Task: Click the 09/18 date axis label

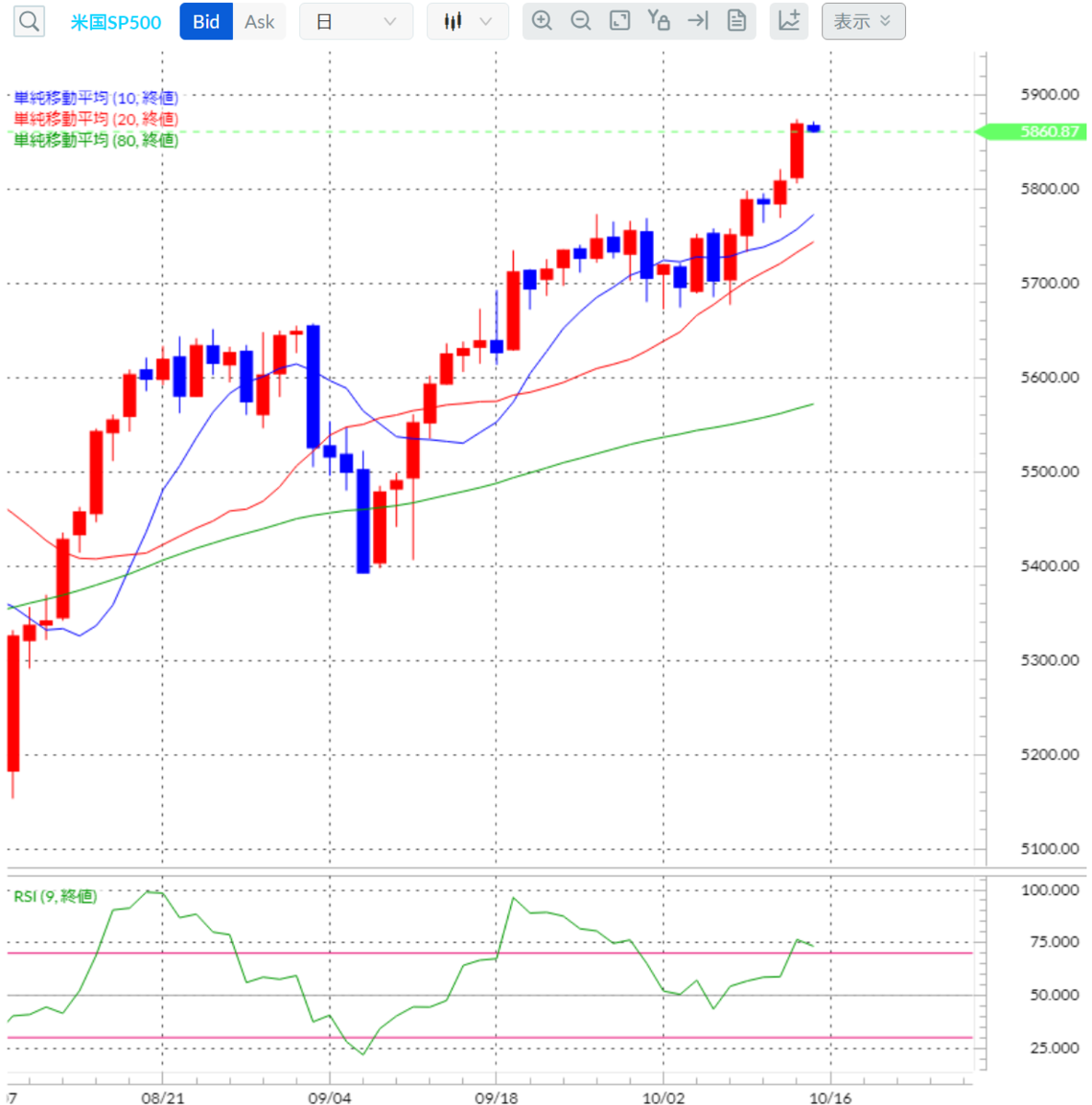Action: coord(496,1098)
